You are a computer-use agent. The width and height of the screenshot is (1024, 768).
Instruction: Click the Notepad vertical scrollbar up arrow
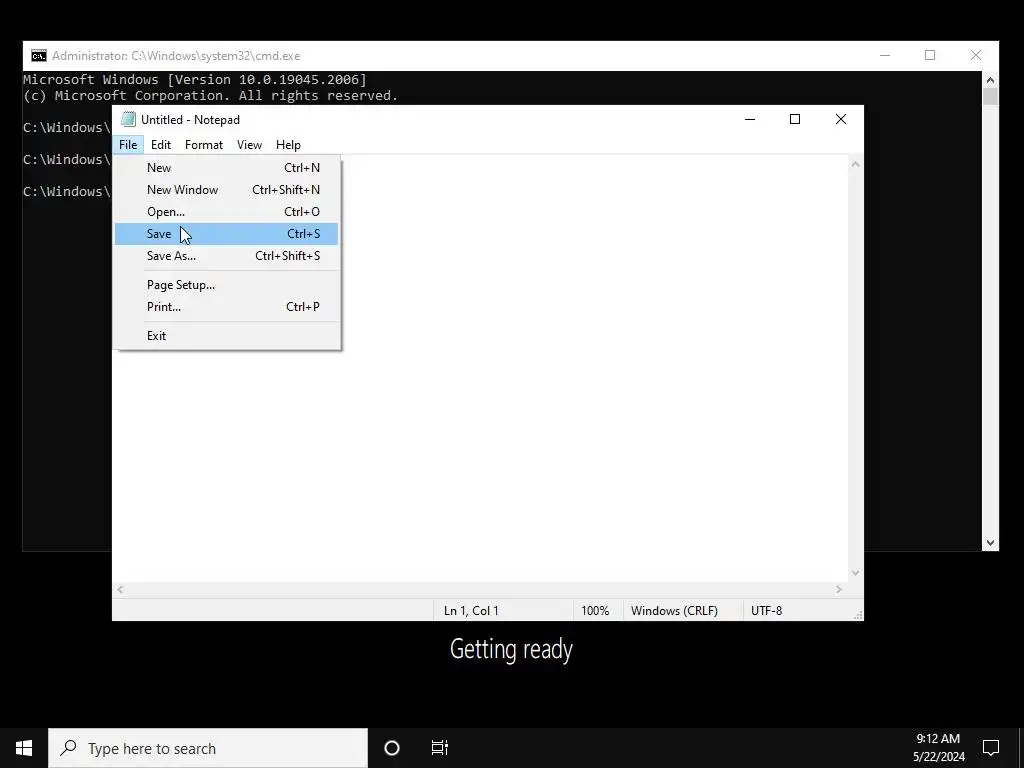pyautogui.click(x=856, y=164)
